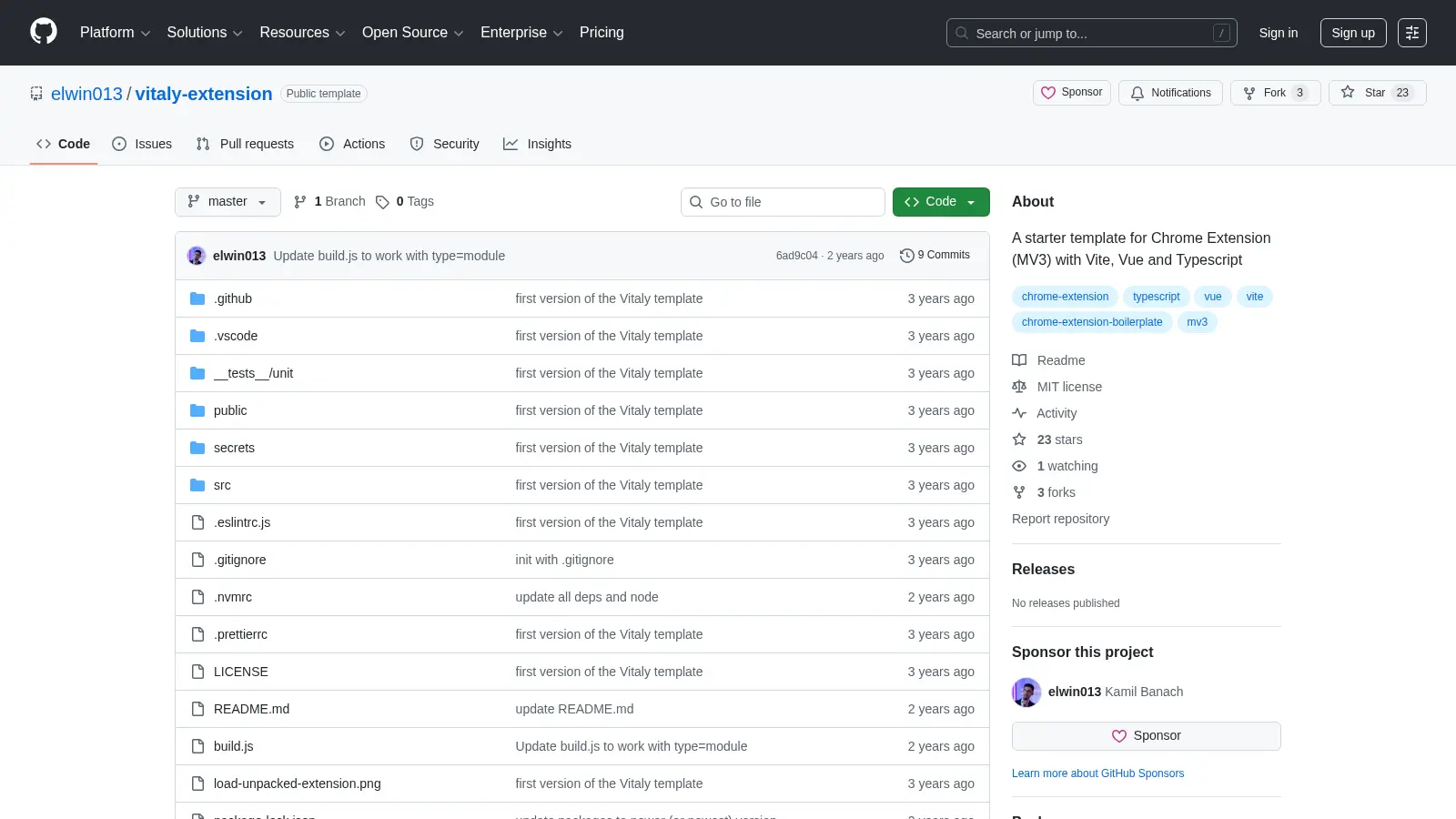Open the .github folder
The width and height of the screenshot is (1456, 819).
click(233, 298)
